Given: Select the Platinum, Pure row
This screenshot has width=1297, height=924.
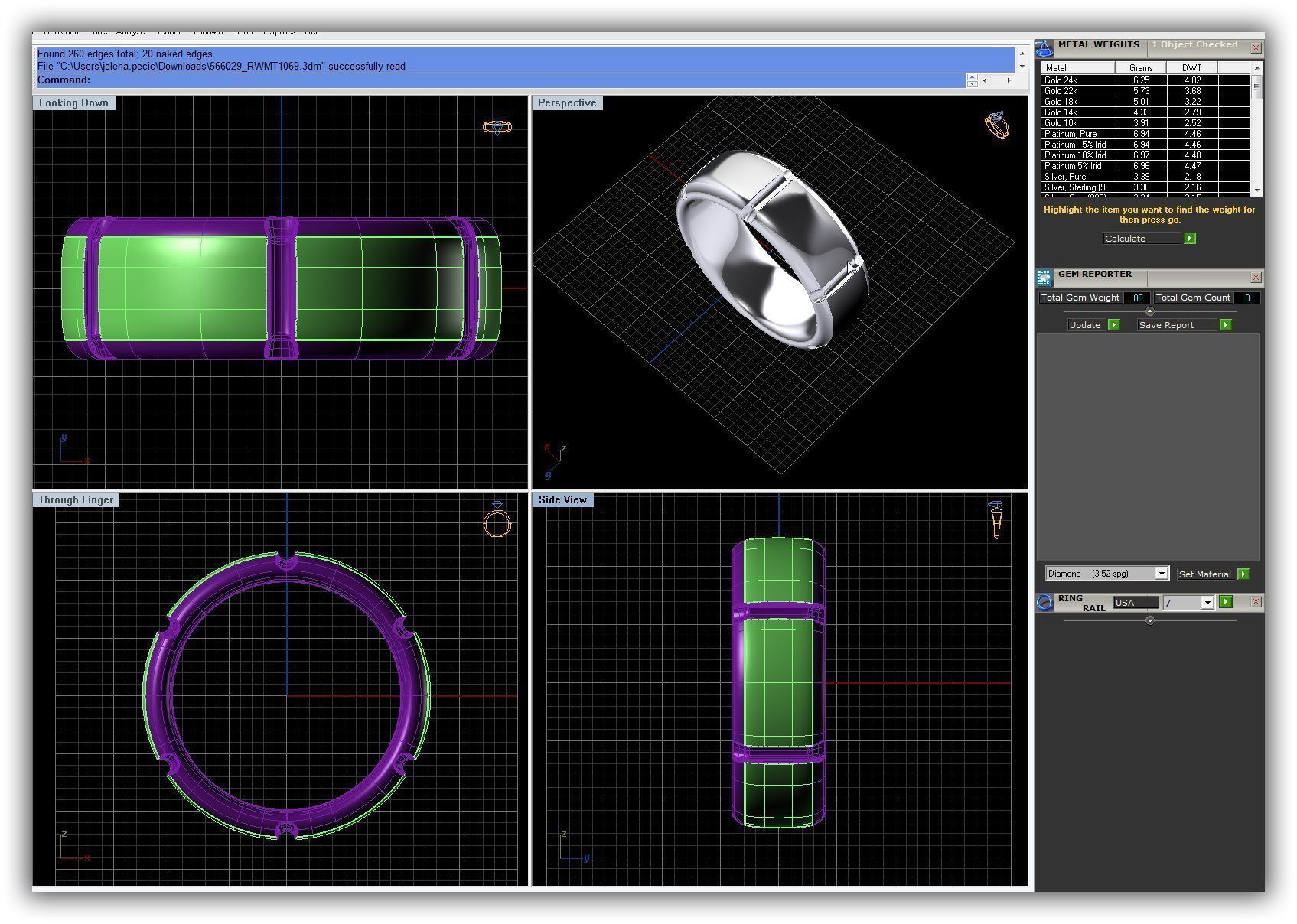Looking at the screenshot, I should (1145, 134).
